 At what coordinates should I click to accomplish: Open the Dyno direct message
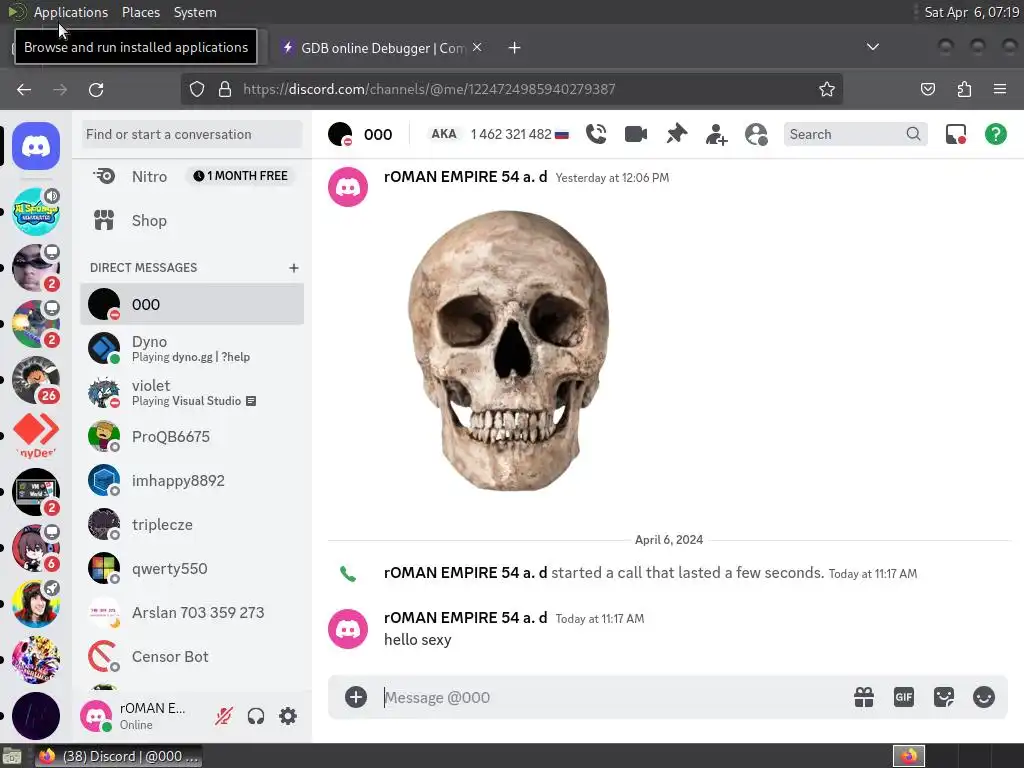[x=192, y=348]
